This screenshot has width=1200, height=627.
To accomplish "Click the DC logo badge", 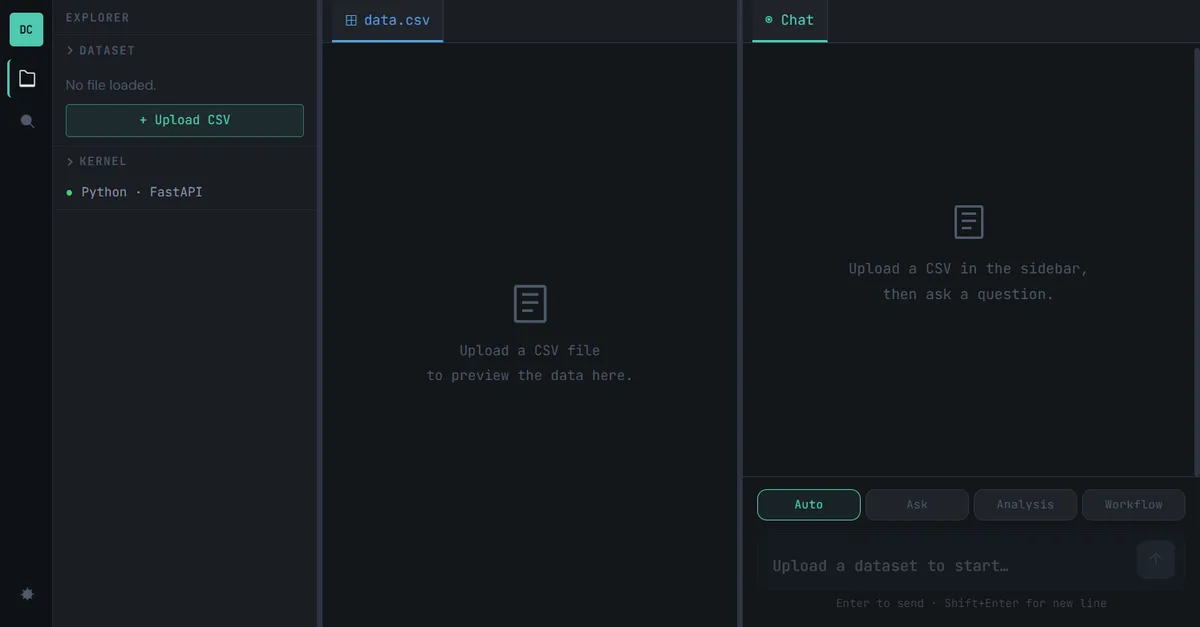I will 26,29.
